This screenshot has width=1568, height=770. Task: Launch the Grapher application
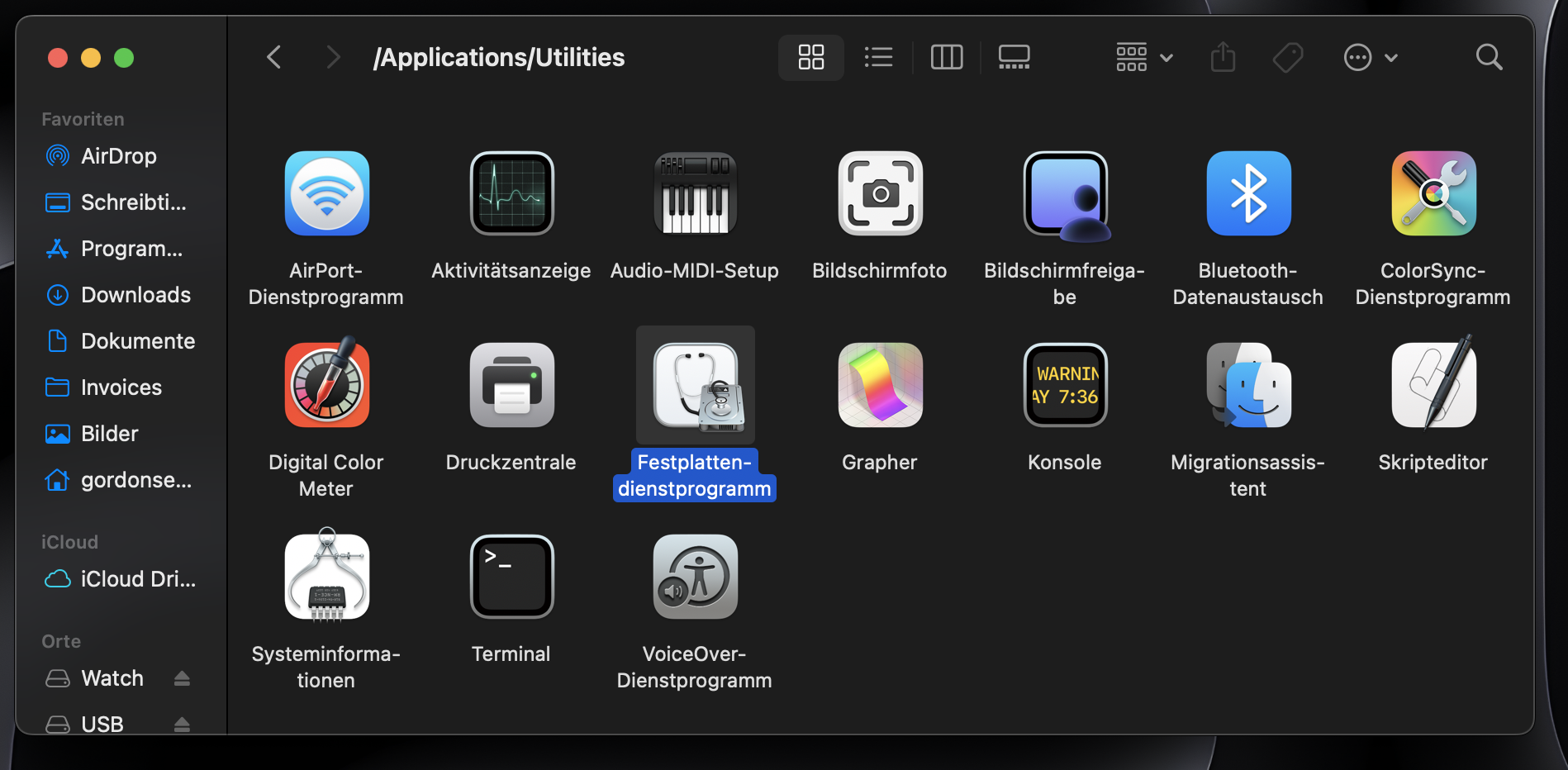point(879,385)
